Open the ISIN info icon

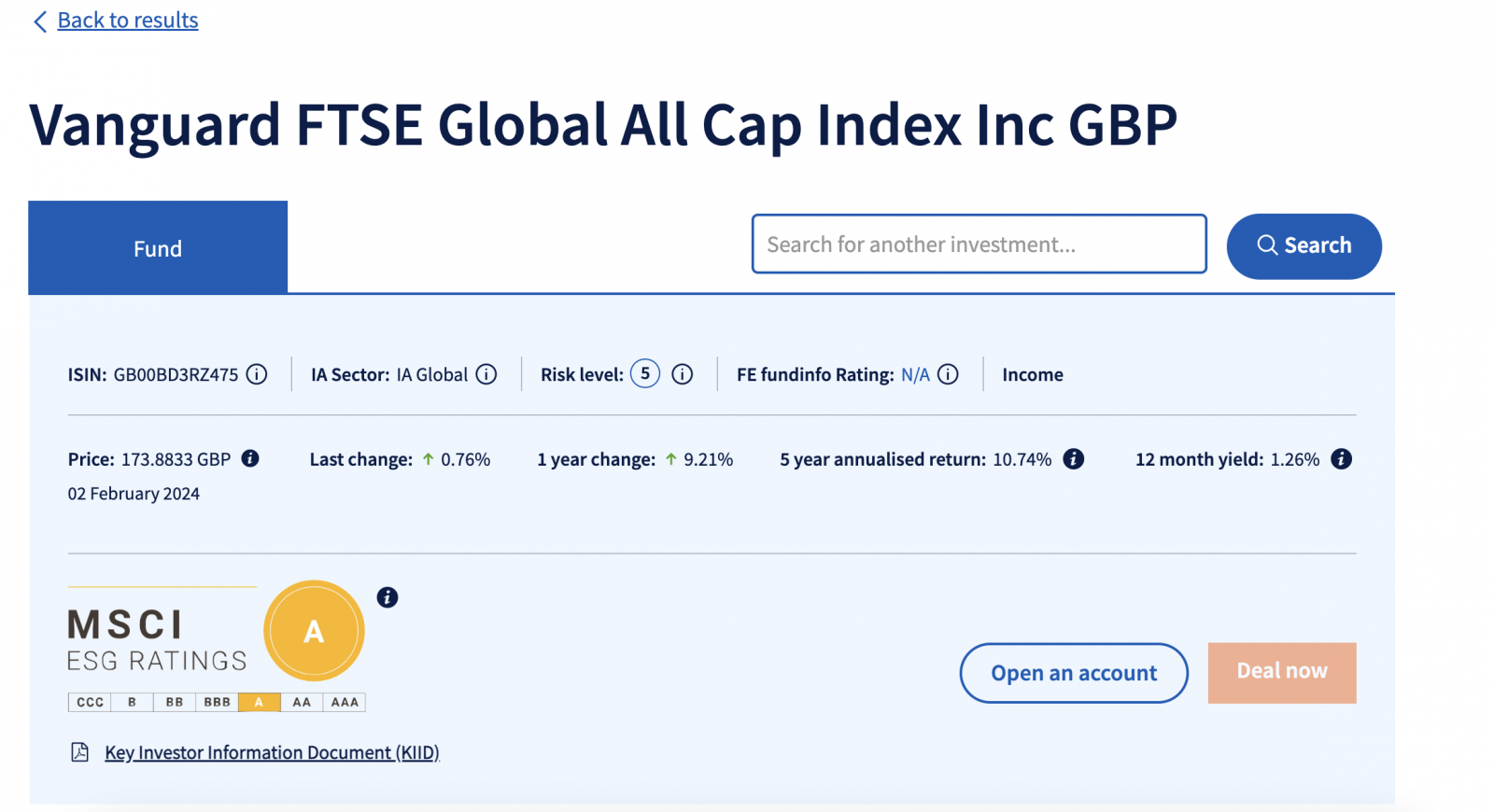click(257, 374)
